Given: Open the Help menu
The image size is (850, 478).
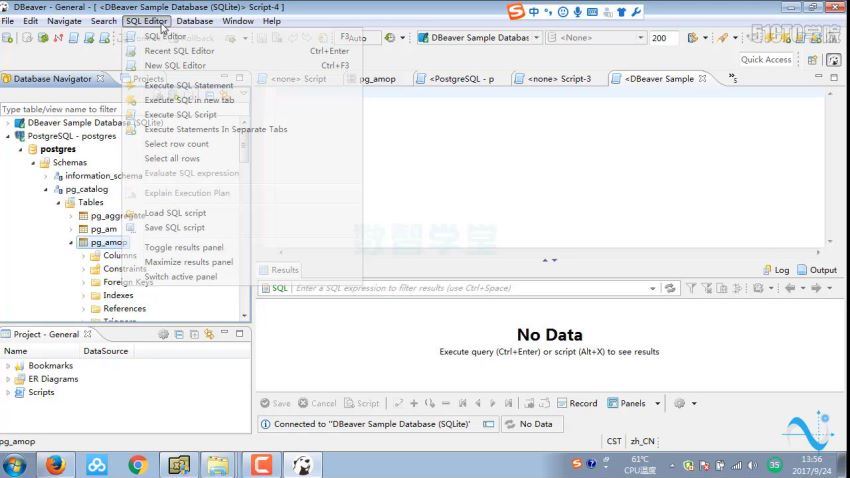Looking at the screenshot, I should [x=272, y=21].
